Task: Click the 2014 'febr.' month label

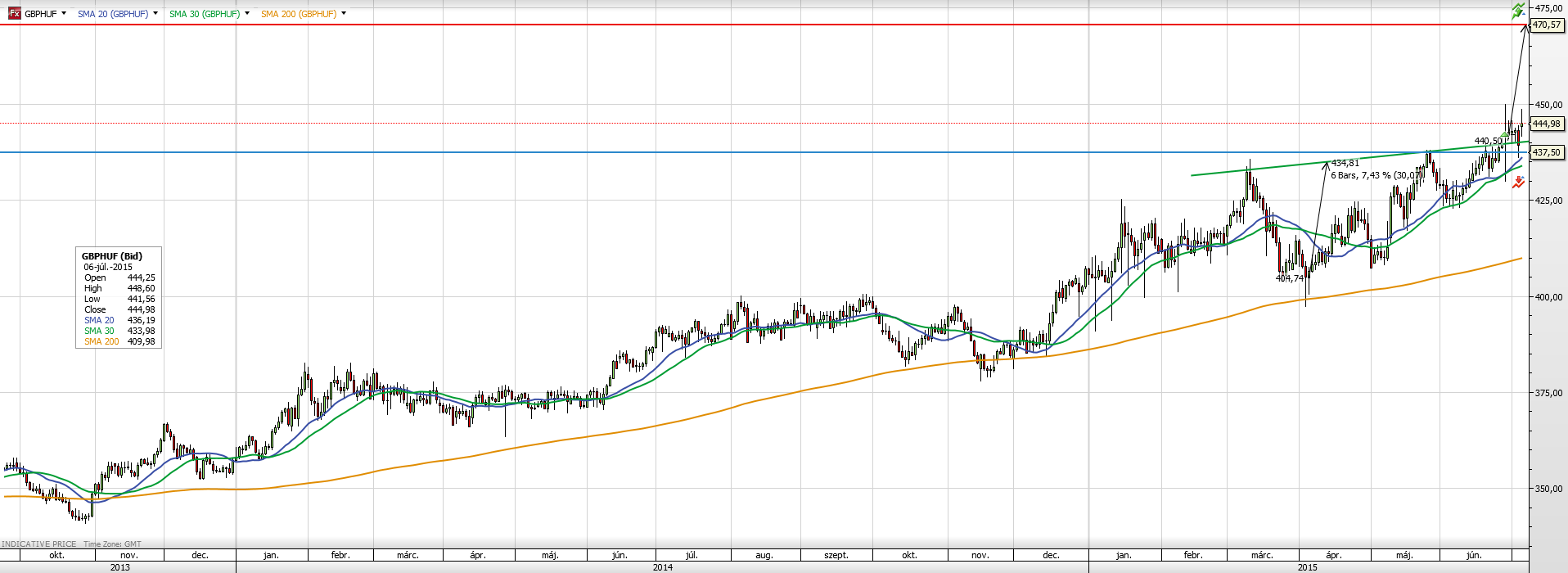Action: (340, 555)
